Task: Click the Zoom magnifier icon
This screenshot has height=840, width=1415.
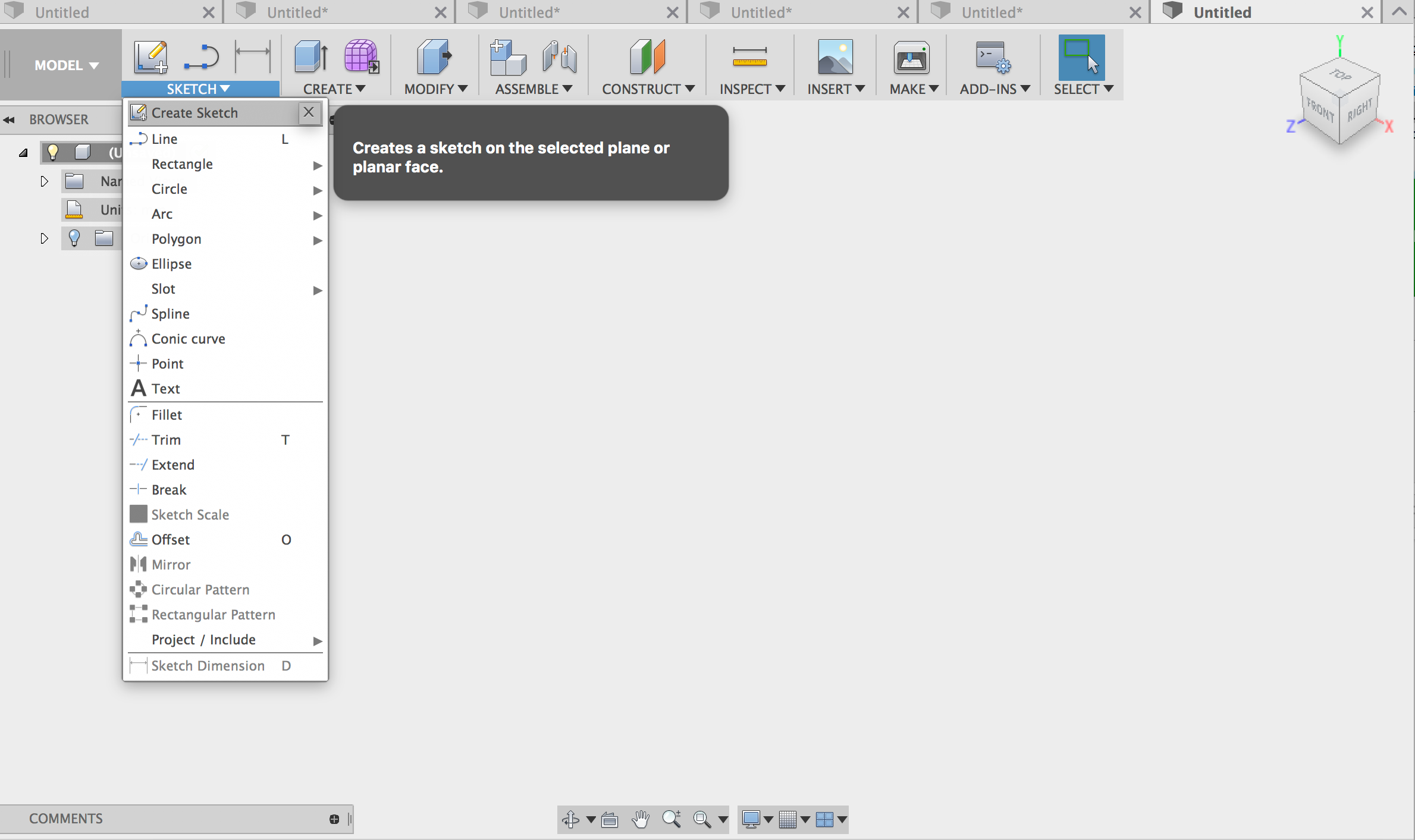Action: click(x=672, y=819)
